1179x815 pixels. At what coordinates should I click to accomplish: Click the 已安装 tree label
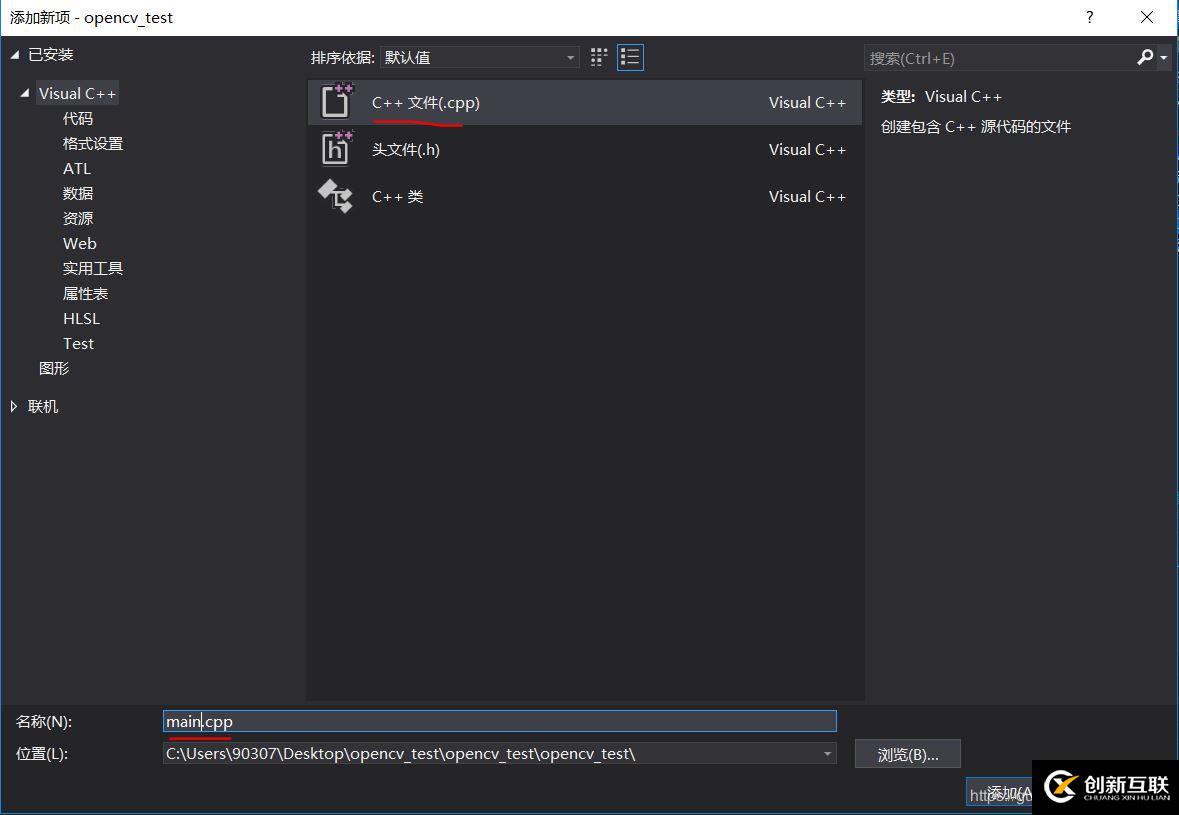50,54
